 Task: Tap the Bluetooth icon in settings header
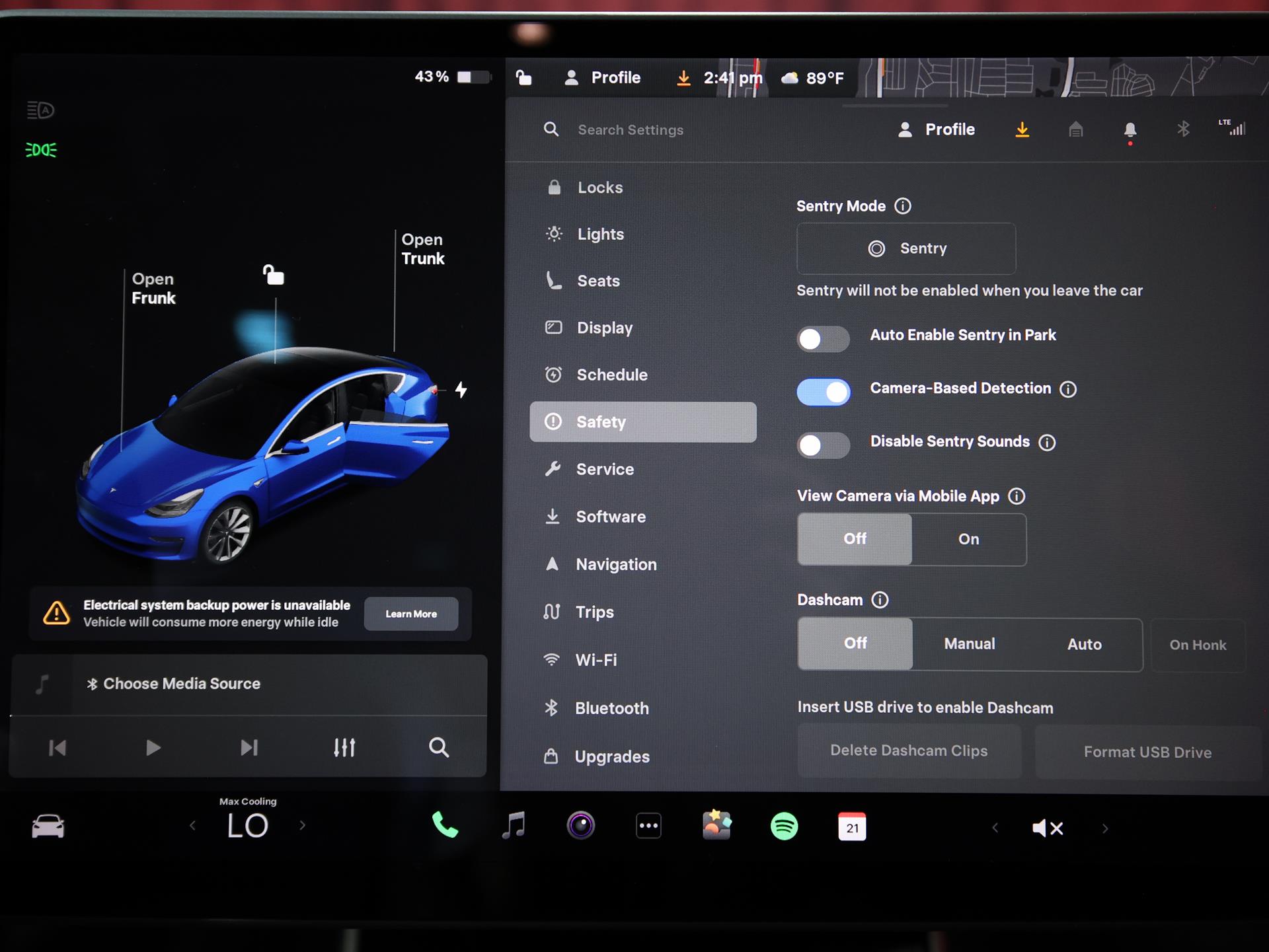click(1183, 129)
